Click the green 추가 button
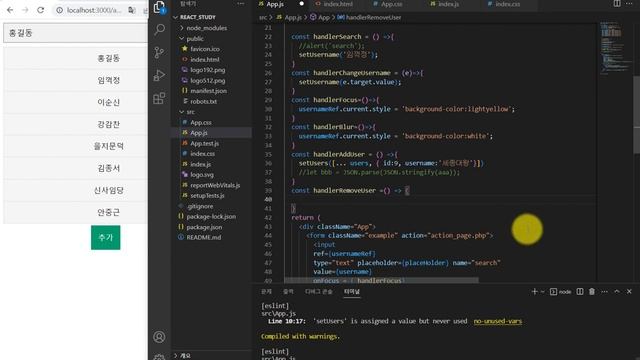Screen dimensions: 640x360 (106, 238)
